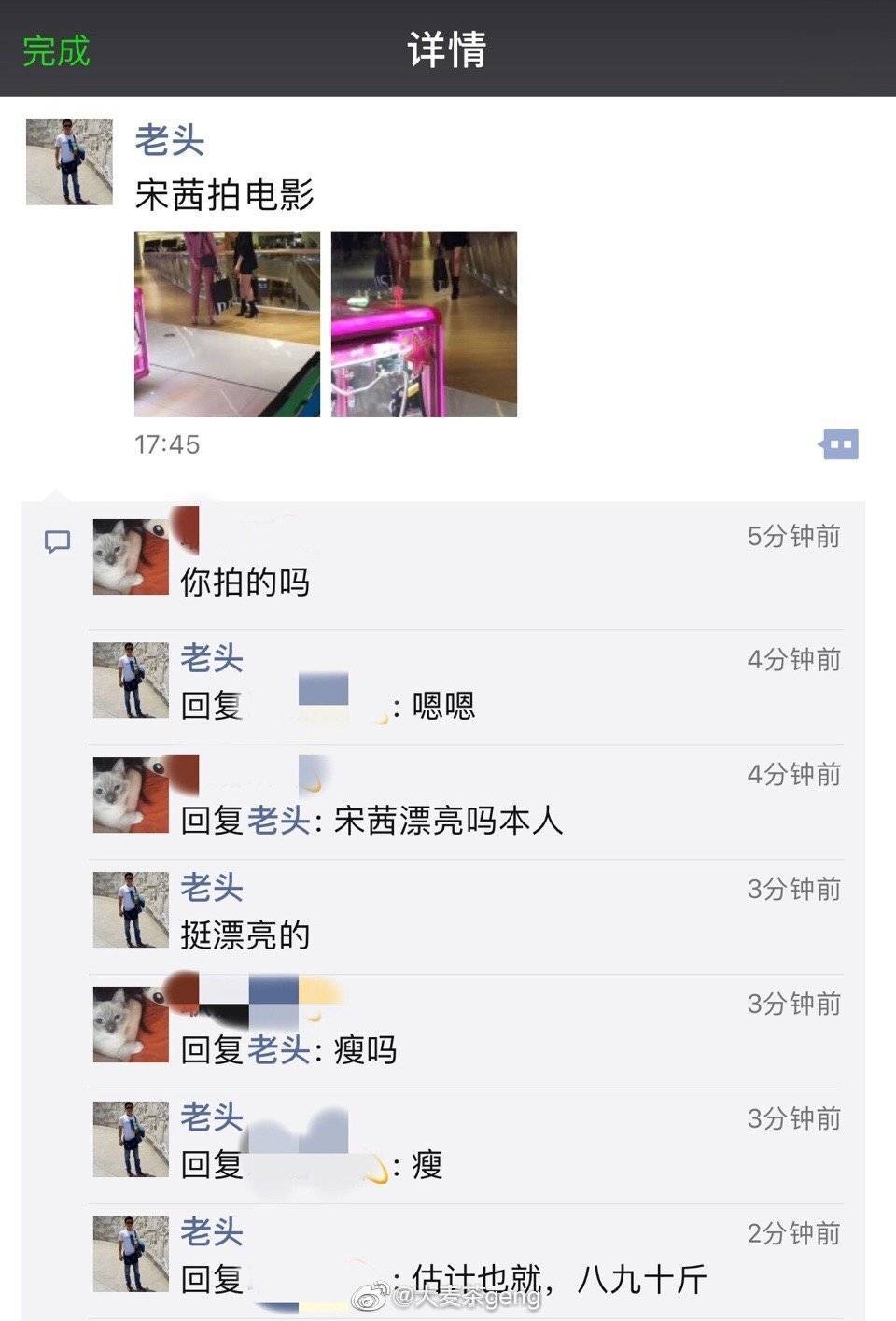The image size is (896, 1321).
Task: Open the second photo with pink machine
Action: pos(424,324)
